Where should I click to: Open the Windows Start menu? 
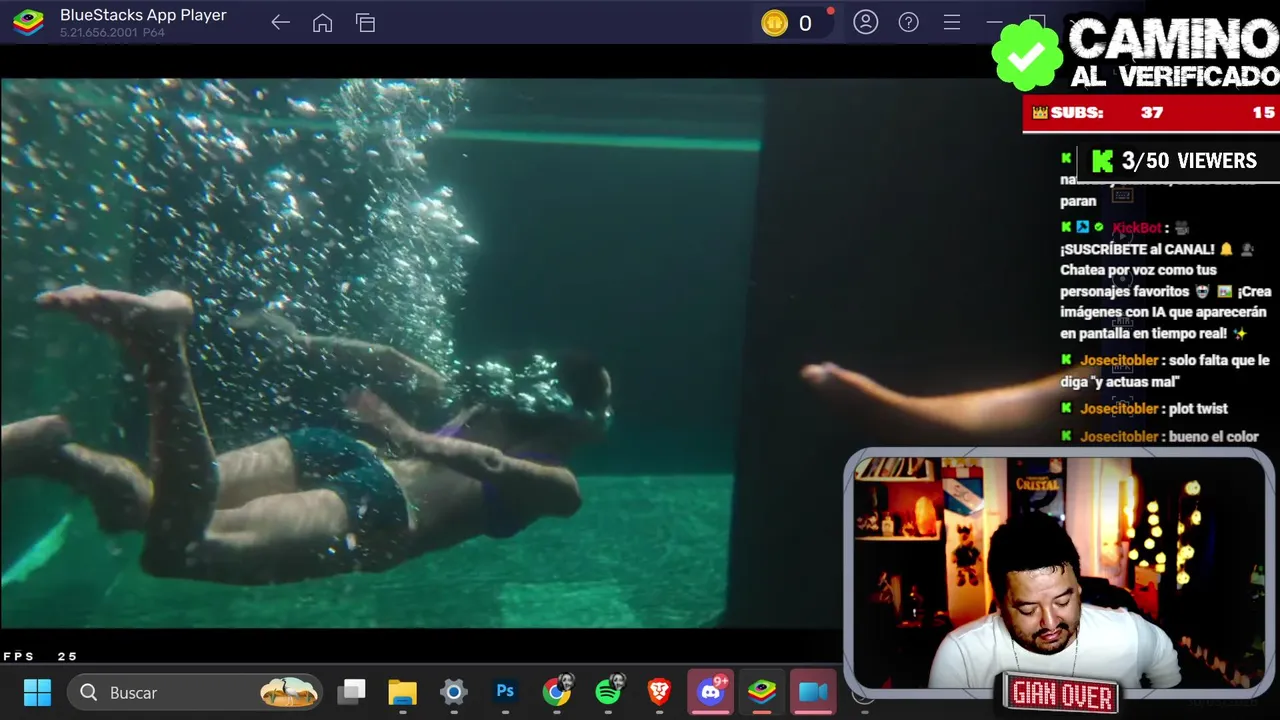click(x=37, y=692)
